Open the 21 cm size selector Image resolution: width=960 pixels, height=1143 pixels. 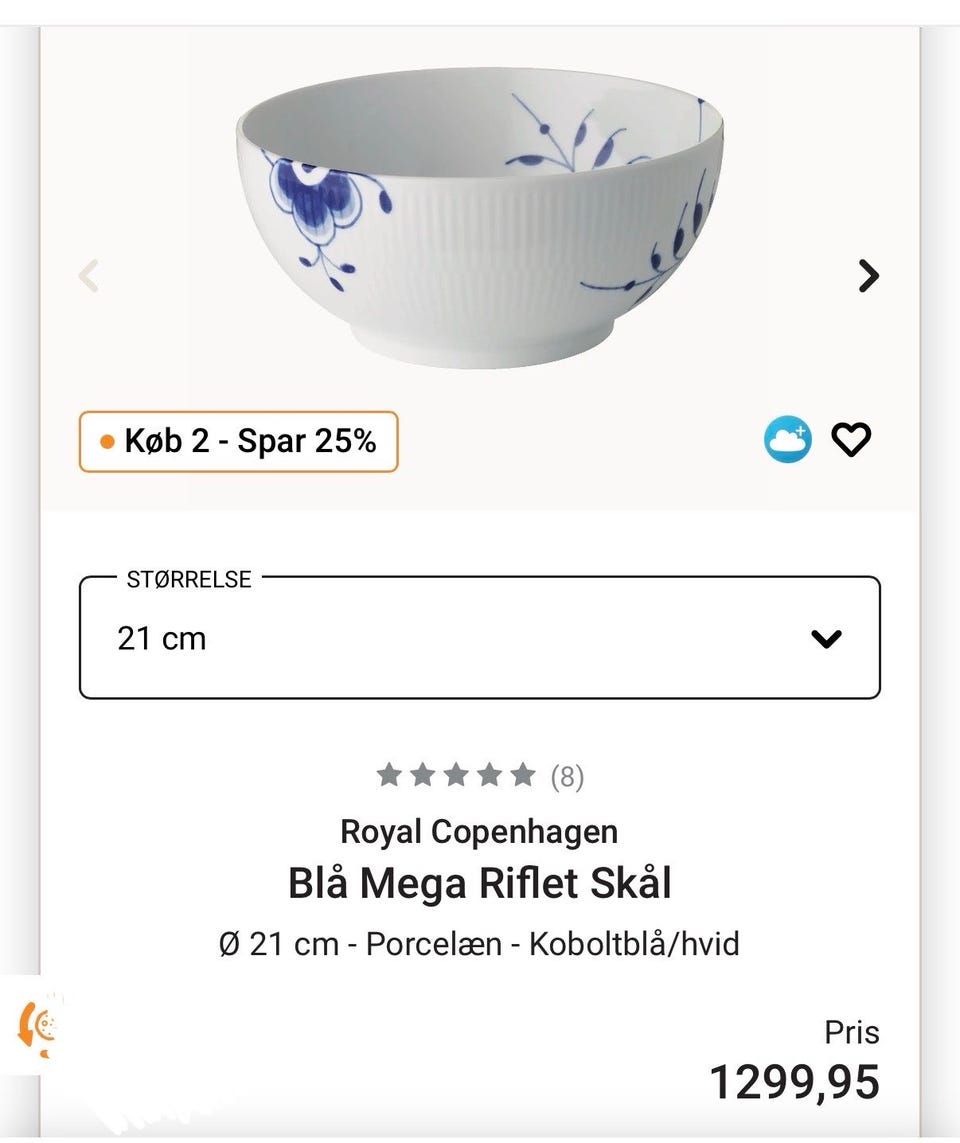tap(478, 638)
